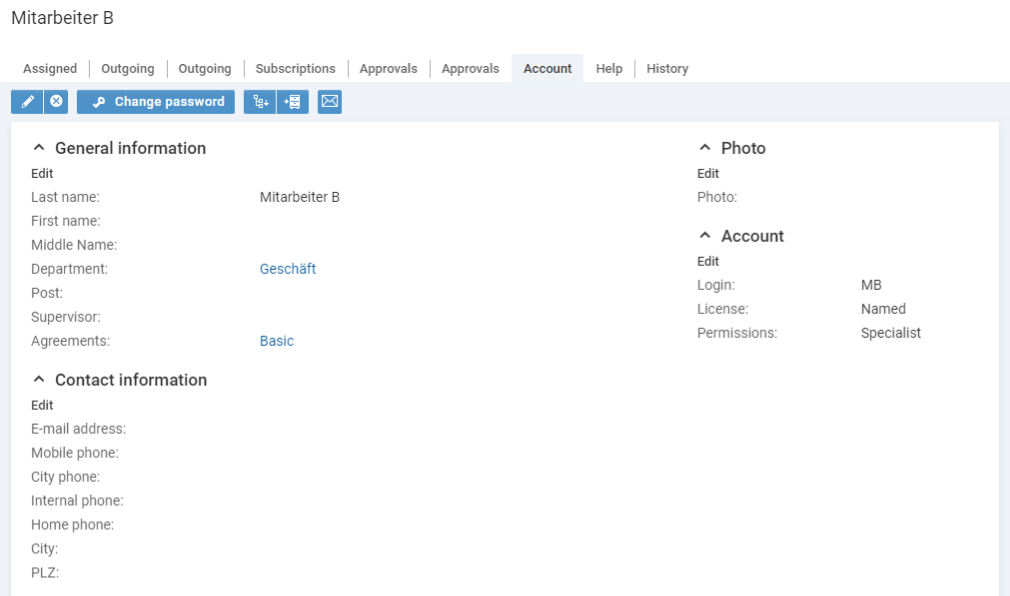
Task: Click the envelope message icon
Action: (x=330, y=102)
